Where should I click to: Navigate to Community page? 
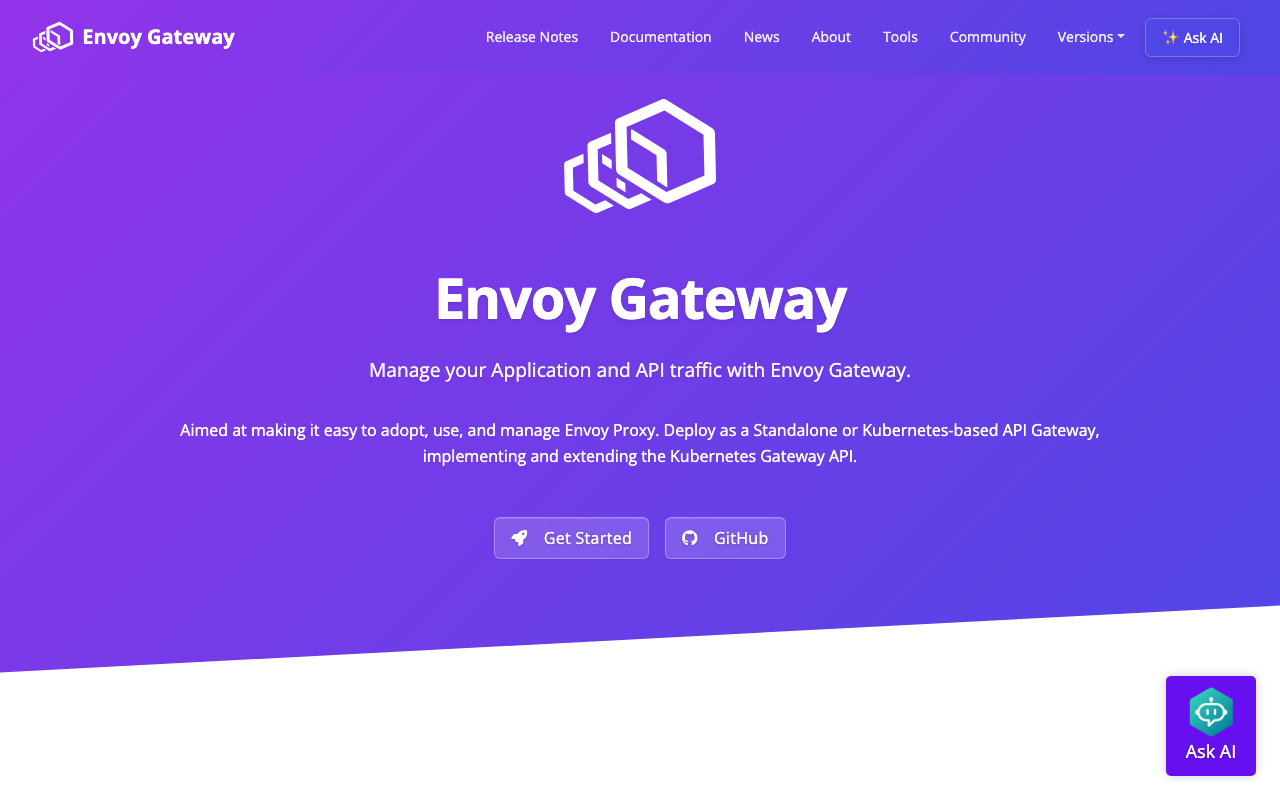(988, 37)
